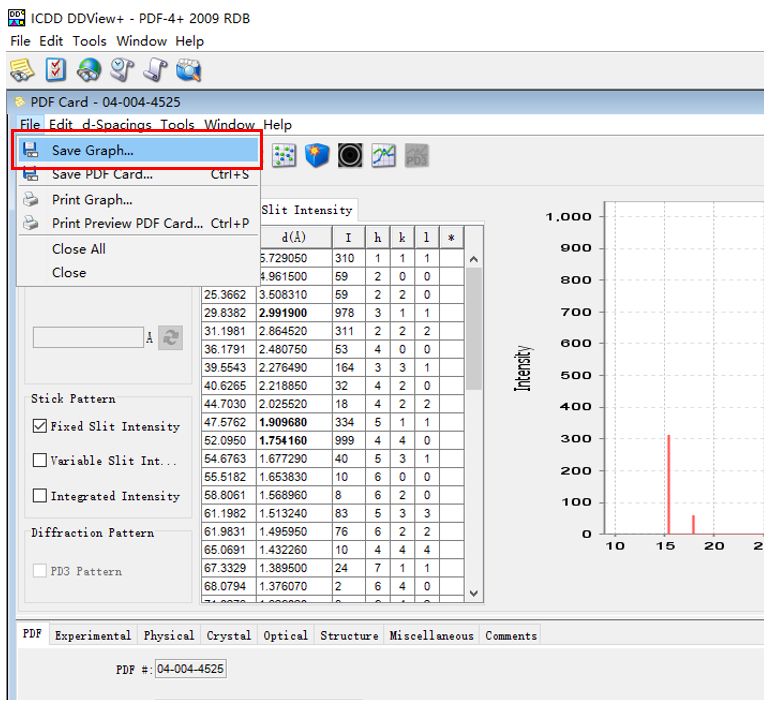Click the PDF Card window icon
Image resolution: width=778 pixels, height=712 pixels.
20,102
